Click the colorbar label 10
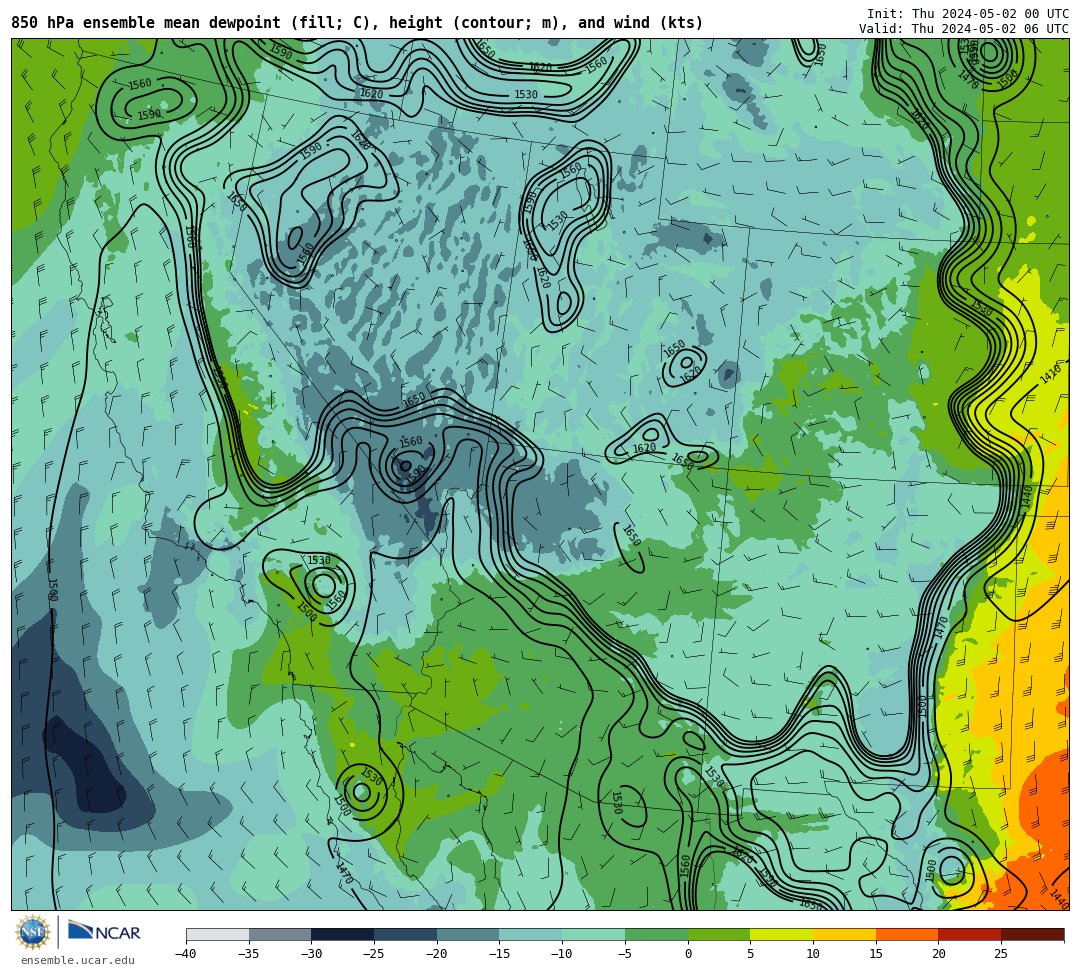The image size is (1080, 973). coord(813,954)
